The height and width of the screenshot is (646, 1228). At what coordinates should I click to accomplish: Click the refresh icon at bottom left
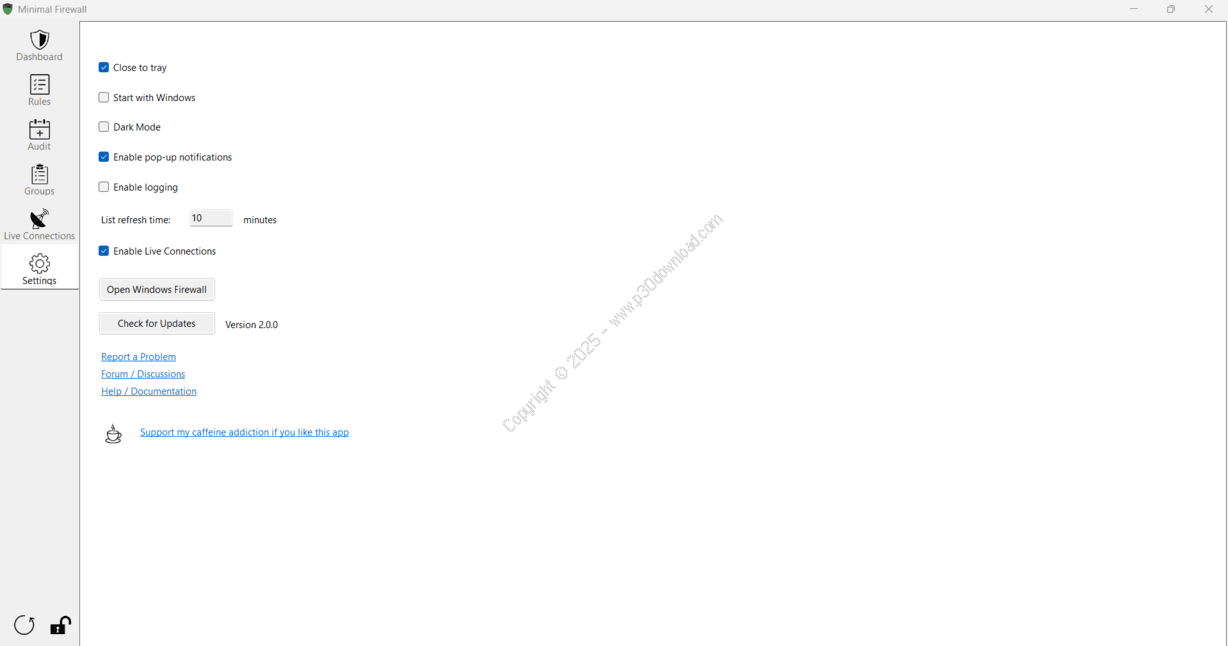pos(24,625)
